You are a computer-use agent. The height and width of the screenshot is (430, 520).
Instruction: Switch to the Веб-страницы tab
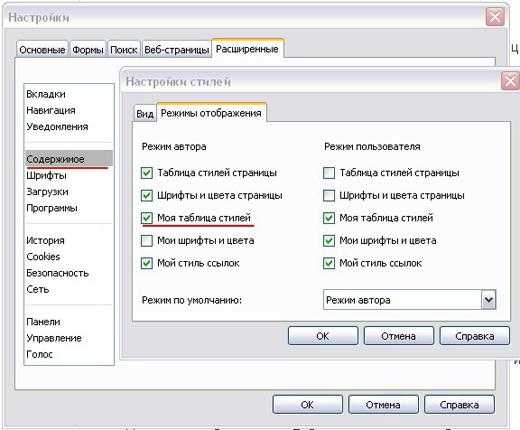click(177, 50)
